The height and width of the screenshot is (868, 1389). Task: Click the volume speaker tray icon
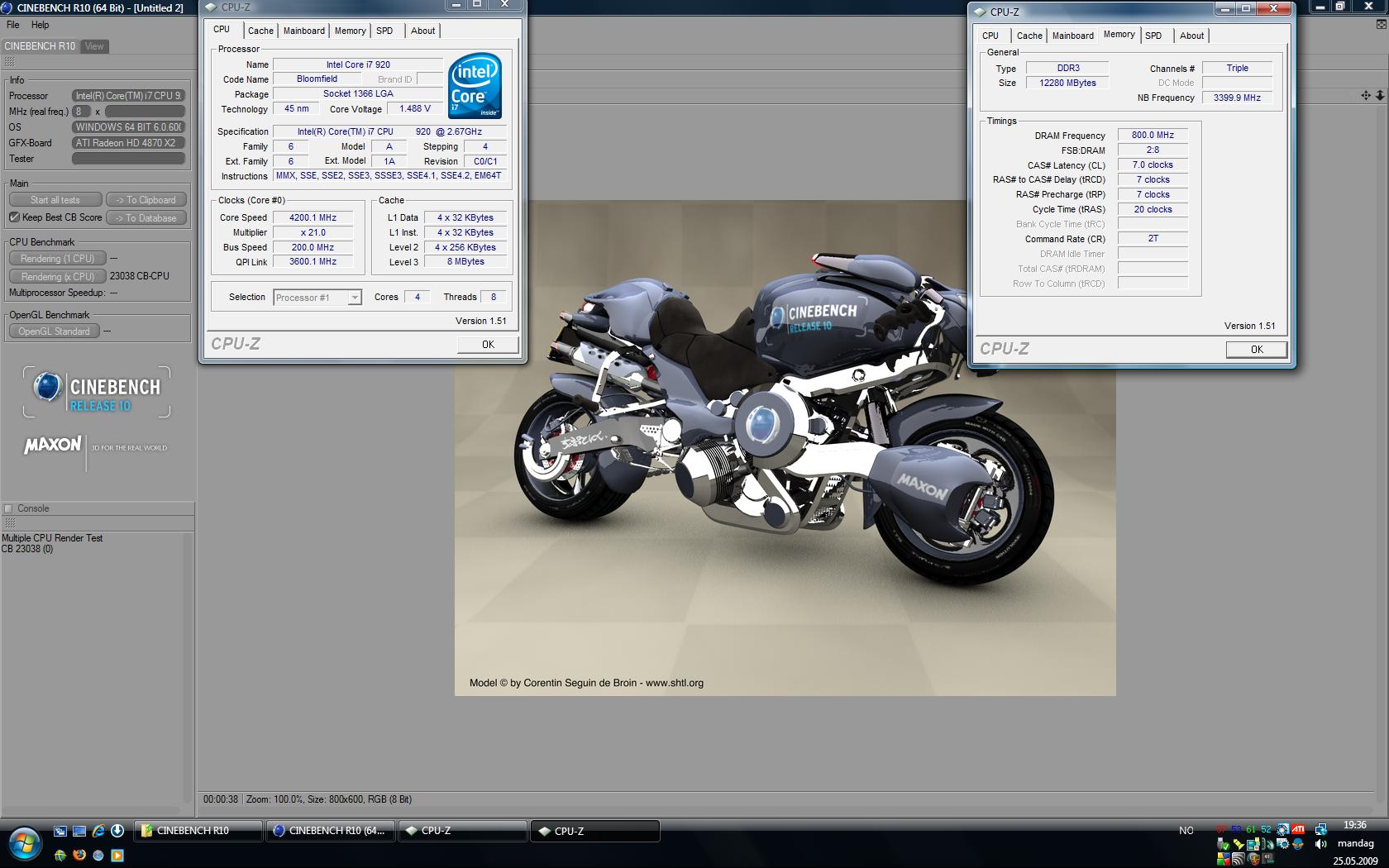(x=1320, y=844)
